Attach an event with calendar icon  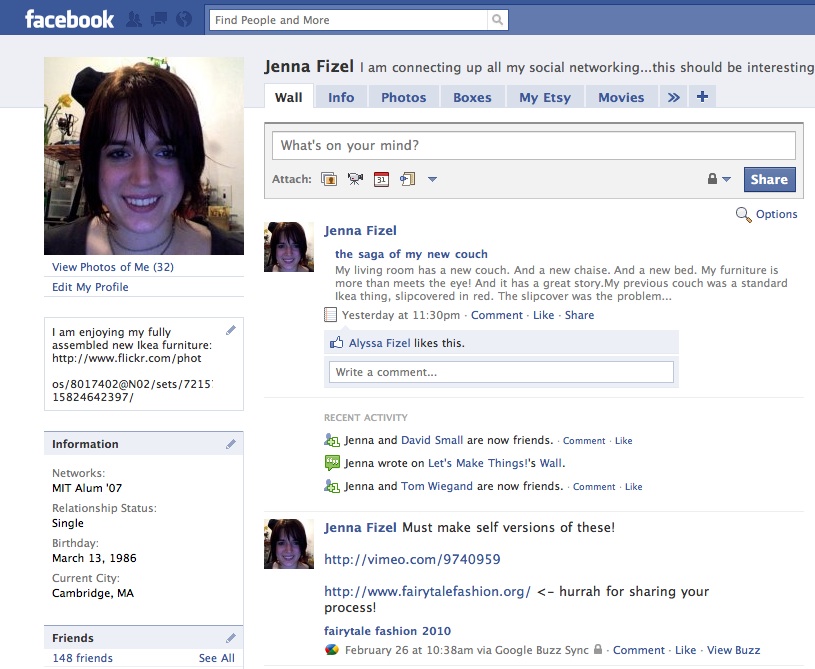pyautogui.click(x=382, y=179)
